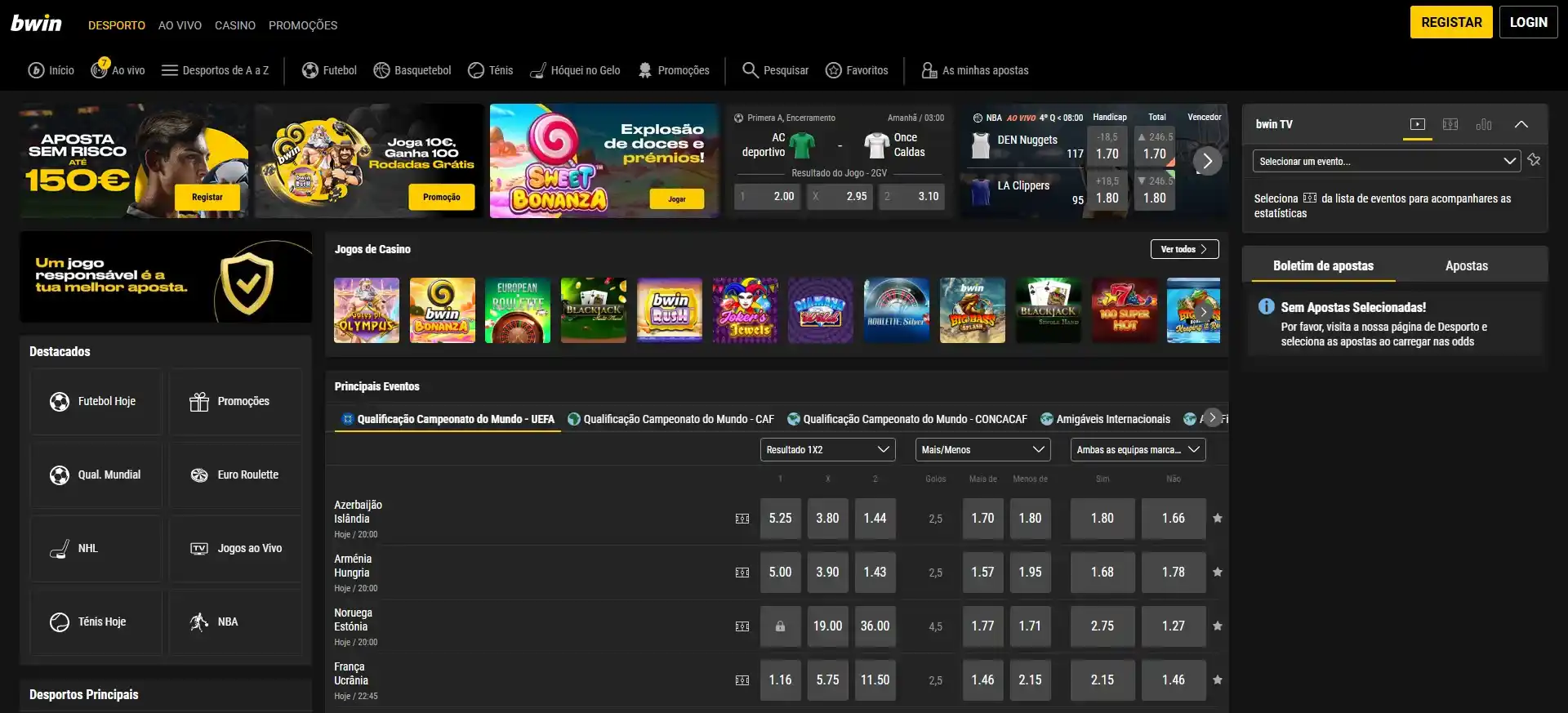This screenshot has height=713, width=1568.
Task: Select draw odds 3.90 for Arménia-Hungria
Action: pyautogui.click(x=827, y=572)
